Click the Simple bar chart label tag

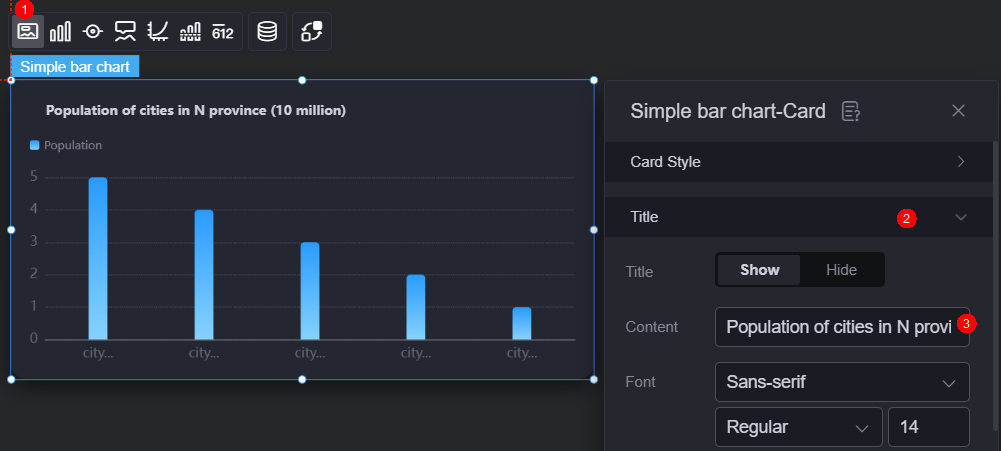click(x=75, y=66)
